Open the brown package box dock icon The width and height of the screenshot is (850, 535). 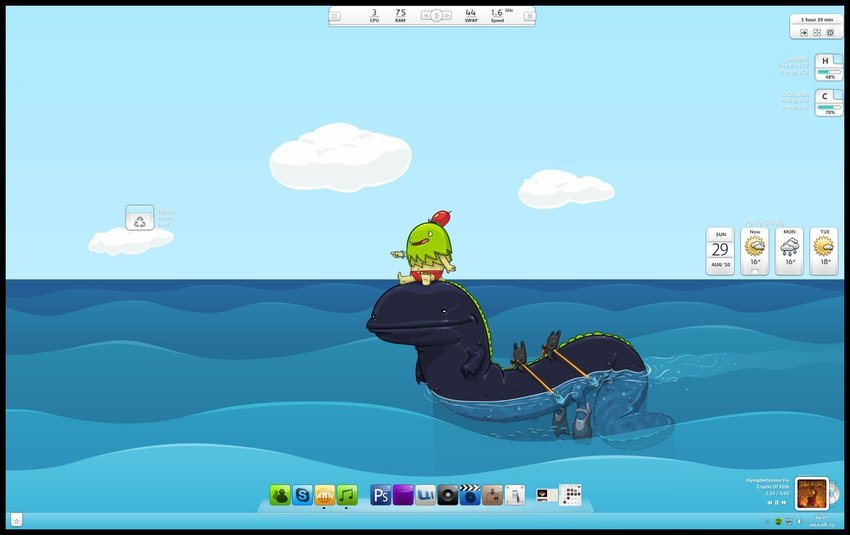coord(492,495)
